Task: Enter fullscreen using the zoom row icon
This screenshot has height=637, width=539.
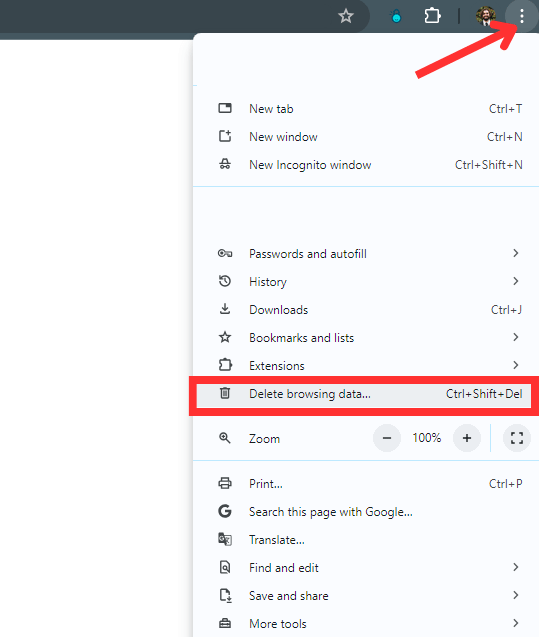Action: [517, 438]
